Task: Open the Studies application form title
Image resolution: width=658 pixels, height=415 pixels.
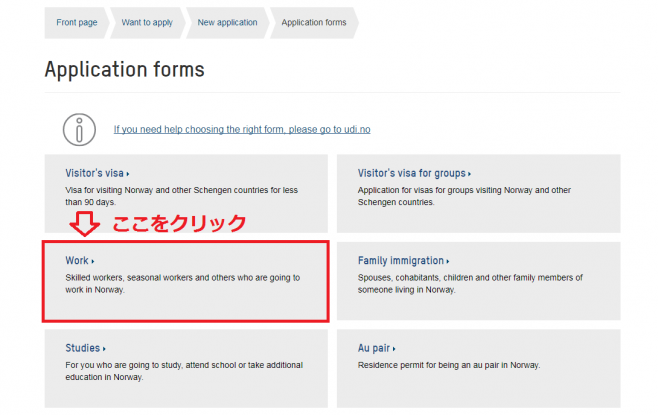Action: 82,348
